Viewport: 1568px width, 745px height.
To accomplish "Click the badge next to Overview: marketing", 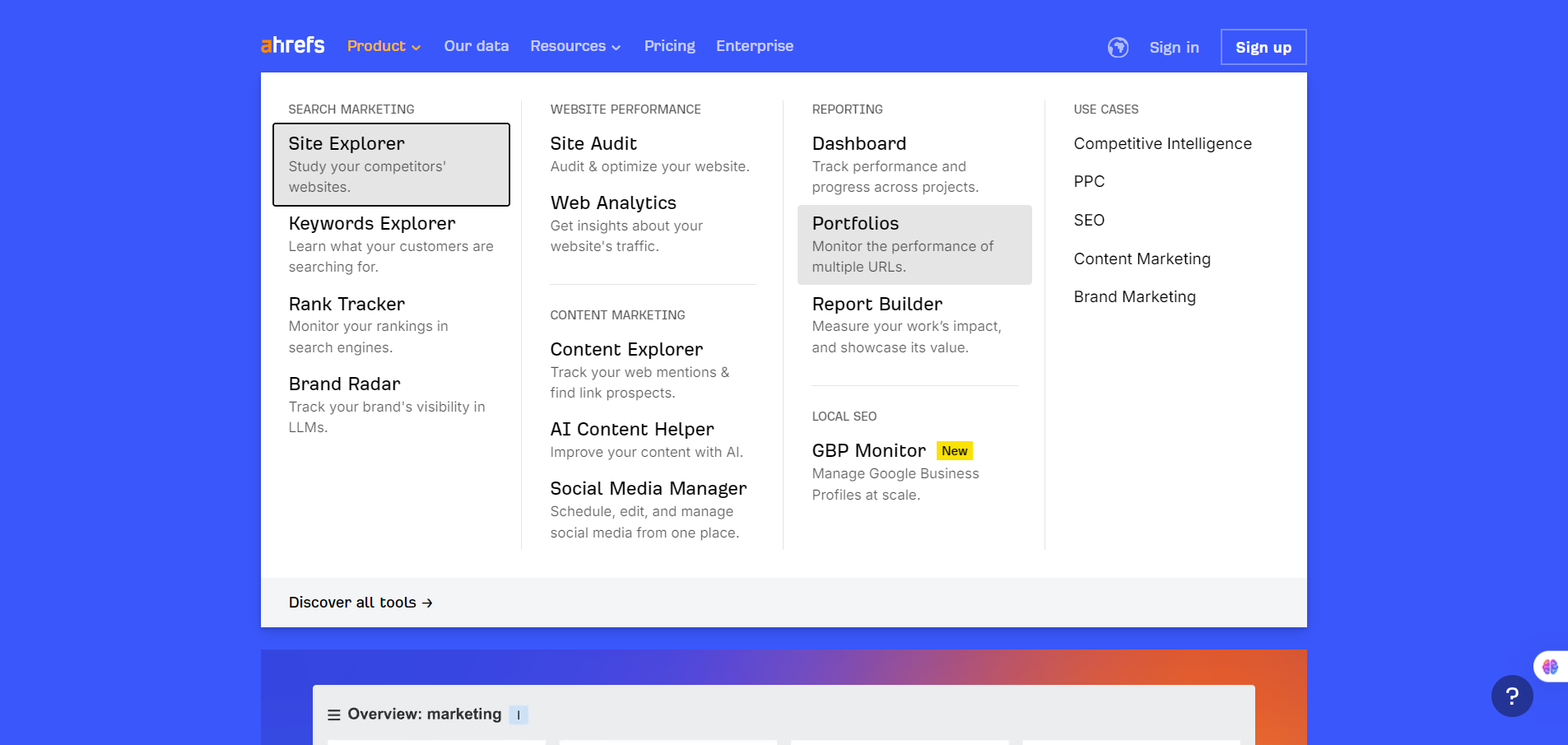I will [519, 715].
